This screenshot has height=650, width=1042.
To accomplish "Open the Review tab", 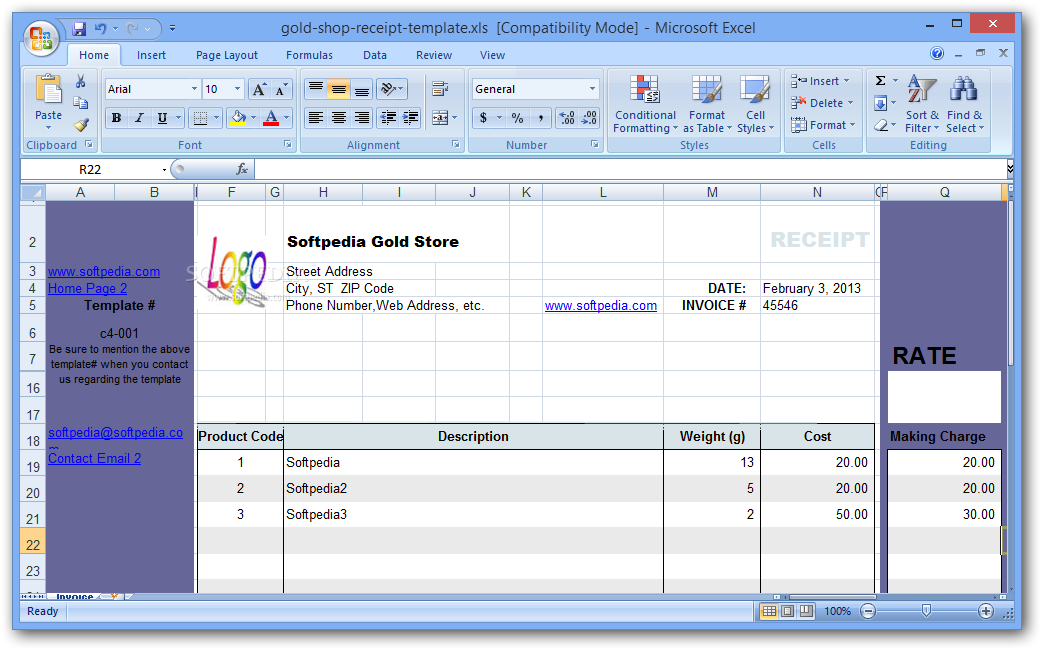I will pyautogui.click(x=434, y=55).
